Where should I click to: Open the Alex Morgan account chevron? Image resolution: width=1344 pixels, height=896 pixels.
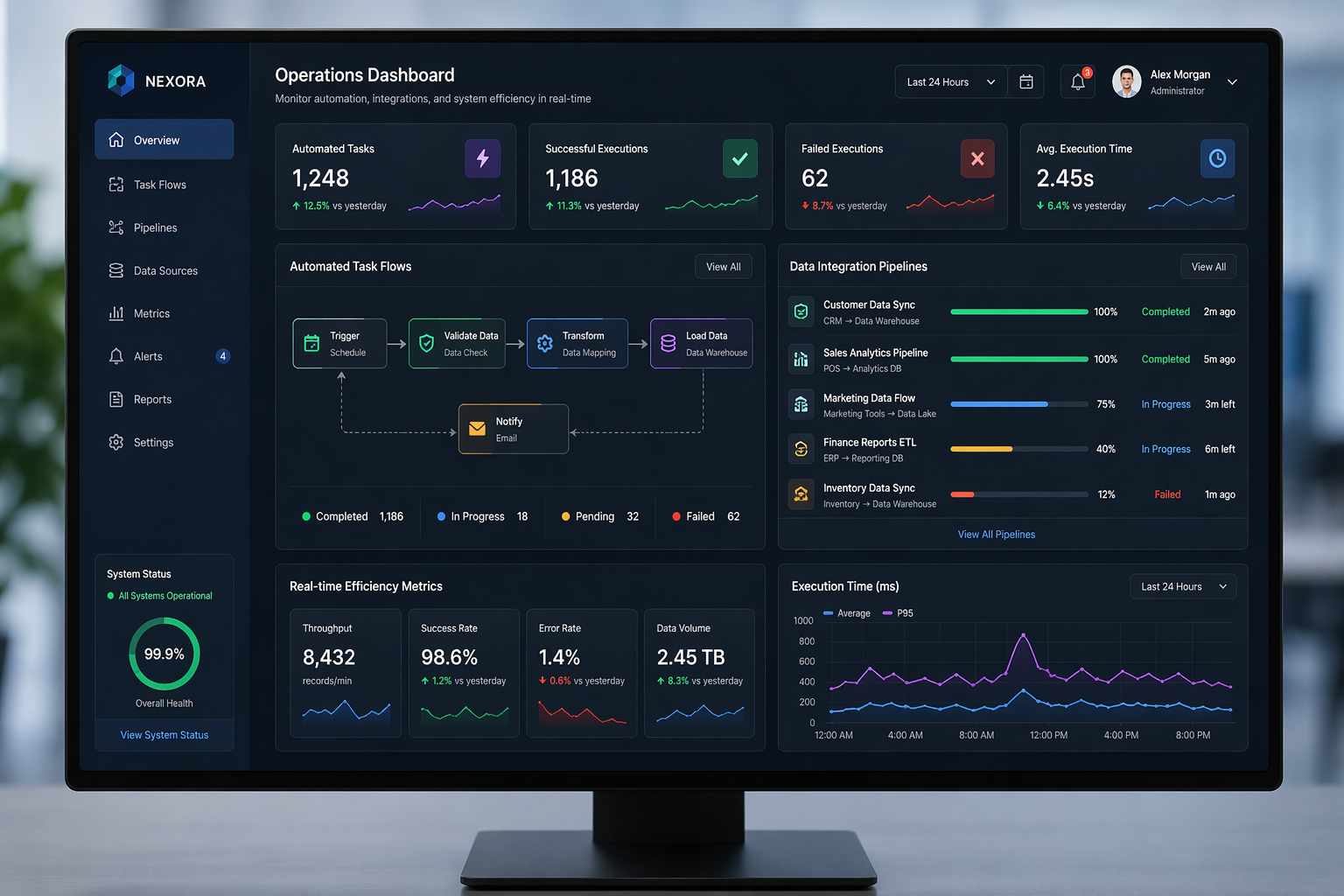(x=1232, y=82)
